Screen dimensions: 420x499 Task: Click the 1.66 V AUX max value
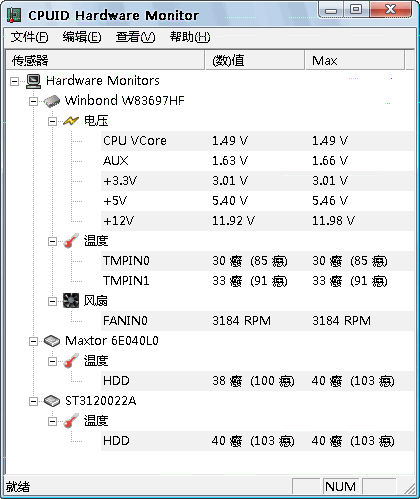pyautogui.click(x=330, y=161)
